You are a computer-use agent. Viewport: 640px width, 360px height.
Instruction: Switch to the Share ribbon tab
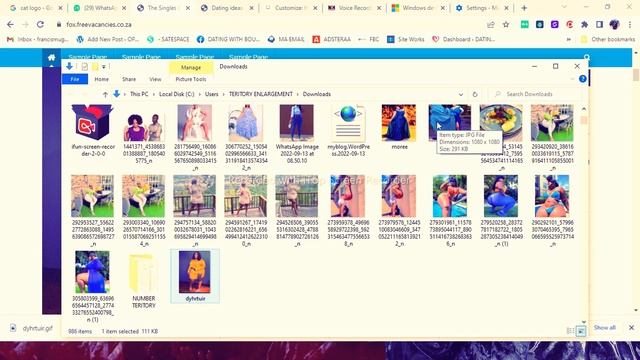(x=129, y=79)
